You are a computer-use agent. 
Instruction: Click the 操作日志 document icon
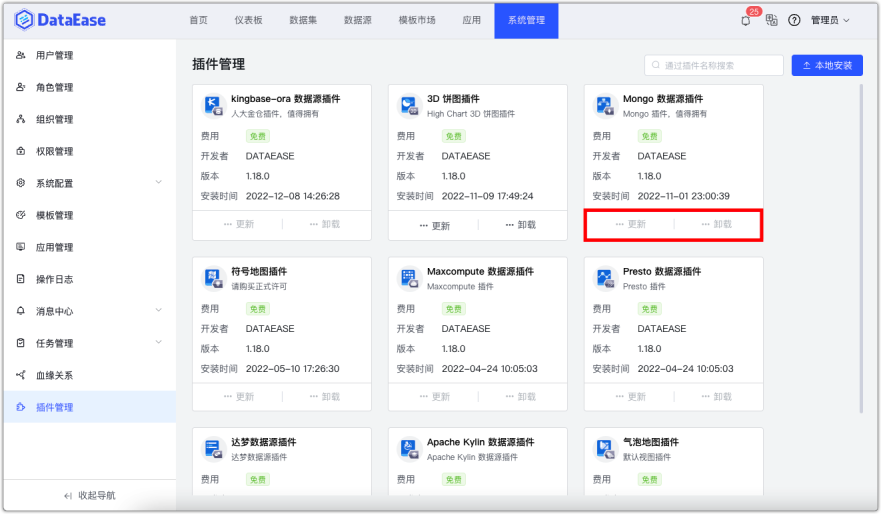pos(21,279)
